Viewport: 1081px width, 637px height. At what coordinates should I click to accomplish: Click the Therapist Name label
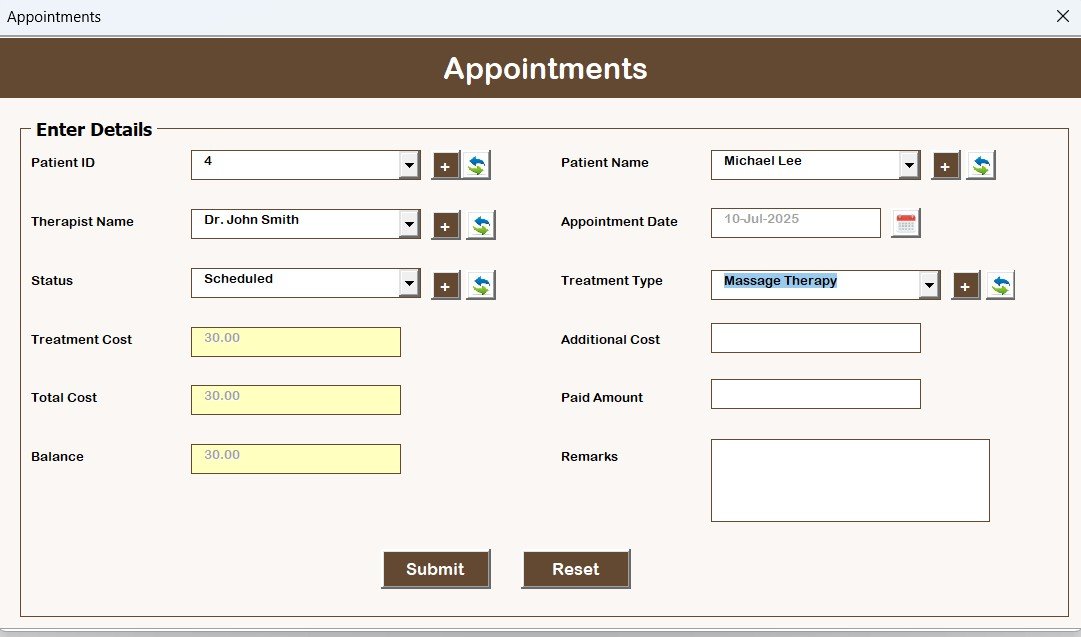coord(82,222)
